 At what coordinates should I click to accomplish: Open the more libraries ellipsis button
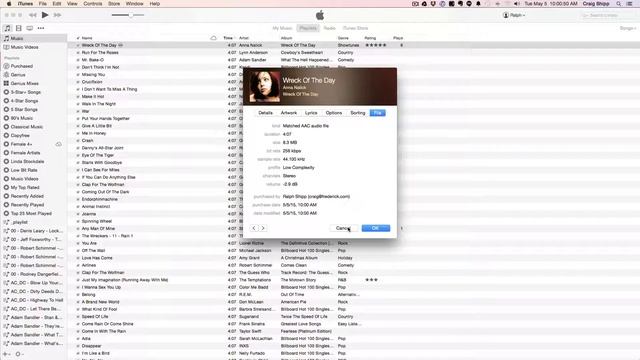point(41,28)
